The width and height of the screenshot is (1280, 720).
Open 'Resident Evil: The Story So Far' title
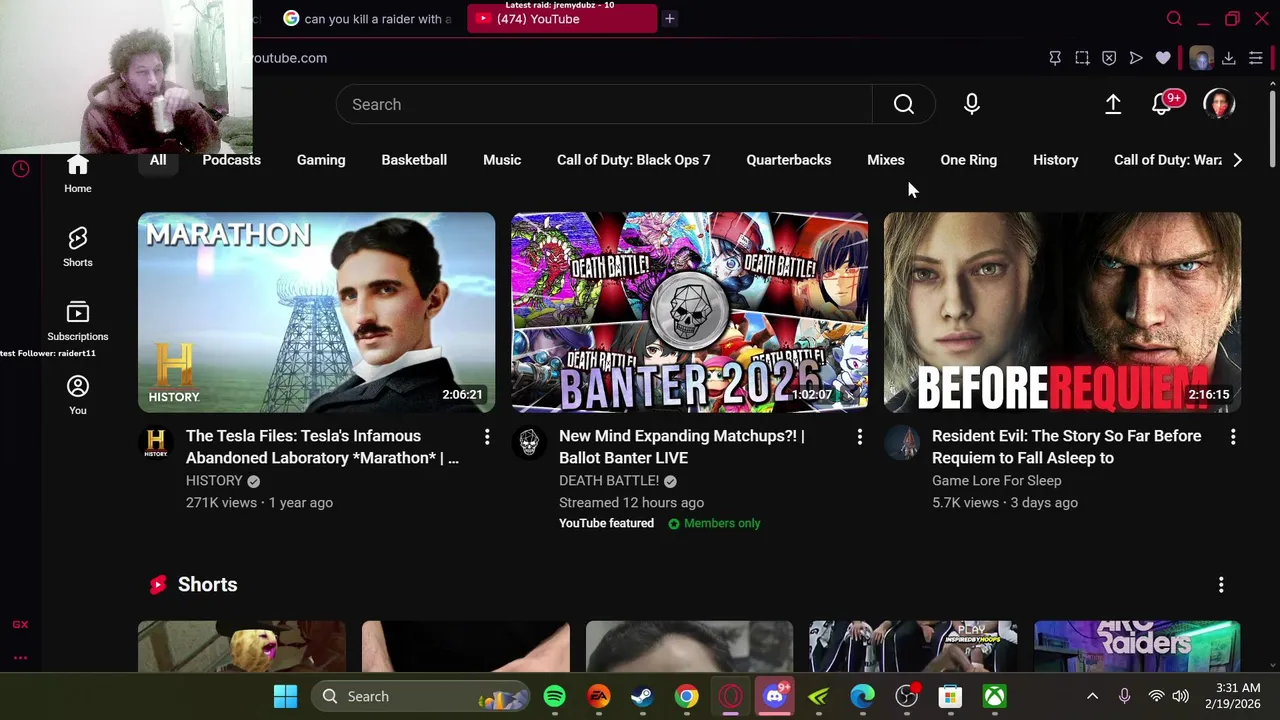pos(1066,447)
